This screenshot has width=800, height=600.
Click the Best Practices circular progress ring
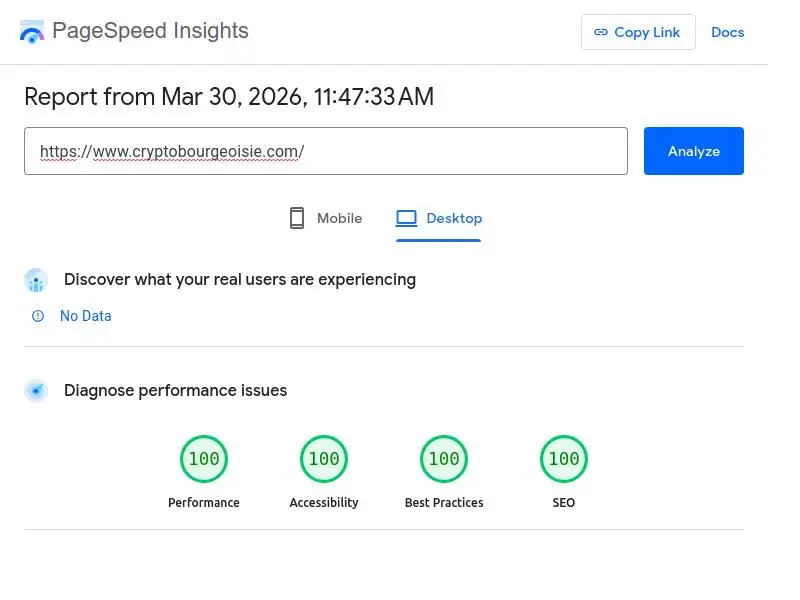coord(444,458)
